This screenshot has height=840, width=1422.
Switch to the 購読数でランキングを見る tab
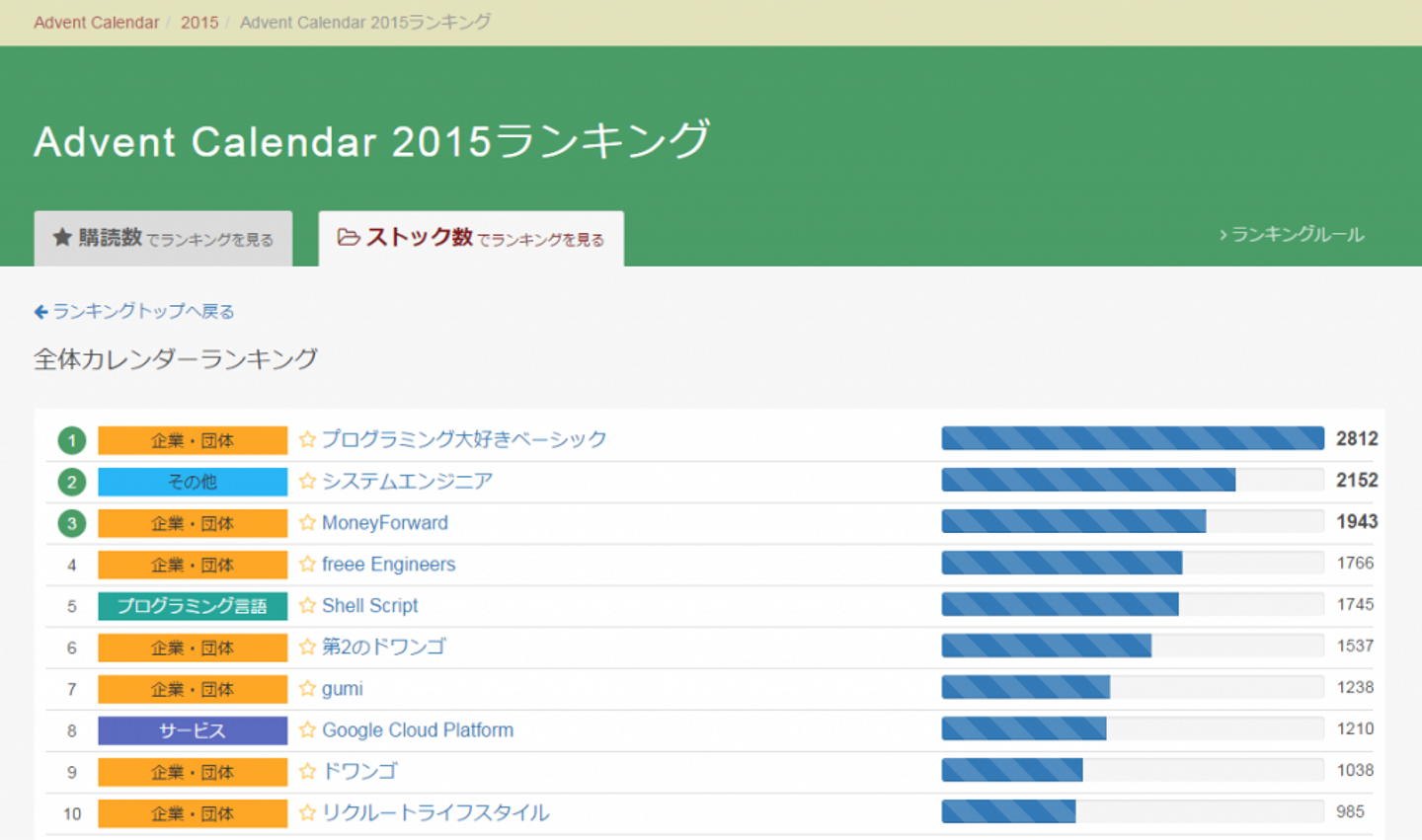(163, 239)
